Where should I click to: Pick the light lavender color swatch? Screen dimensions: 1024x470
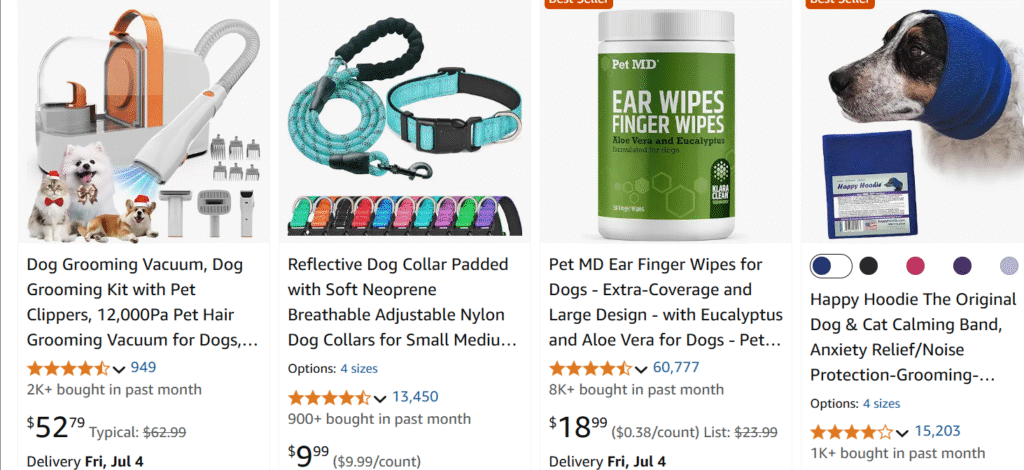coord(1009,266)
